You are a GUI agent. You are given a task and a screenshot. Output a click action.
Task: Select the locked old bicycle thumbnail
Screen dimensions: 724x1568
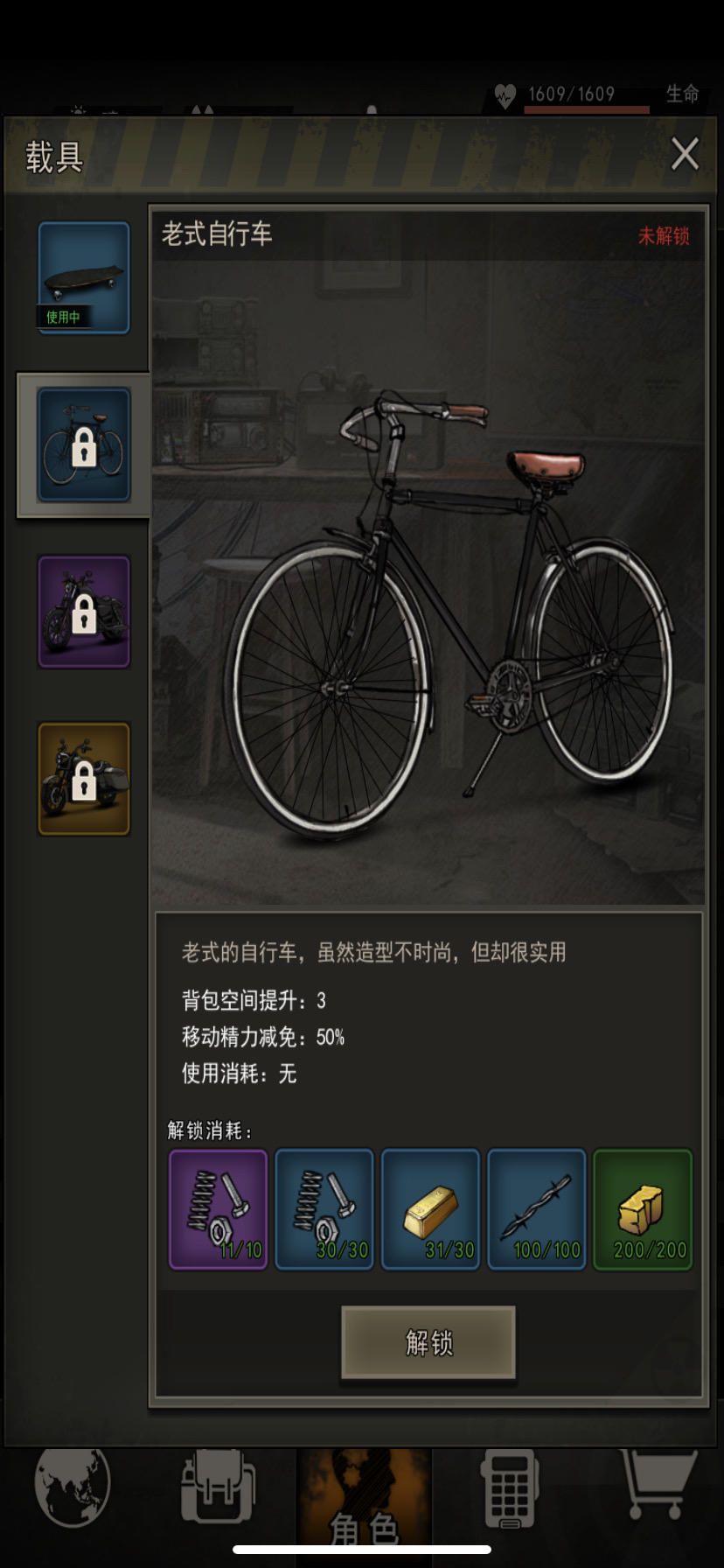84,444
